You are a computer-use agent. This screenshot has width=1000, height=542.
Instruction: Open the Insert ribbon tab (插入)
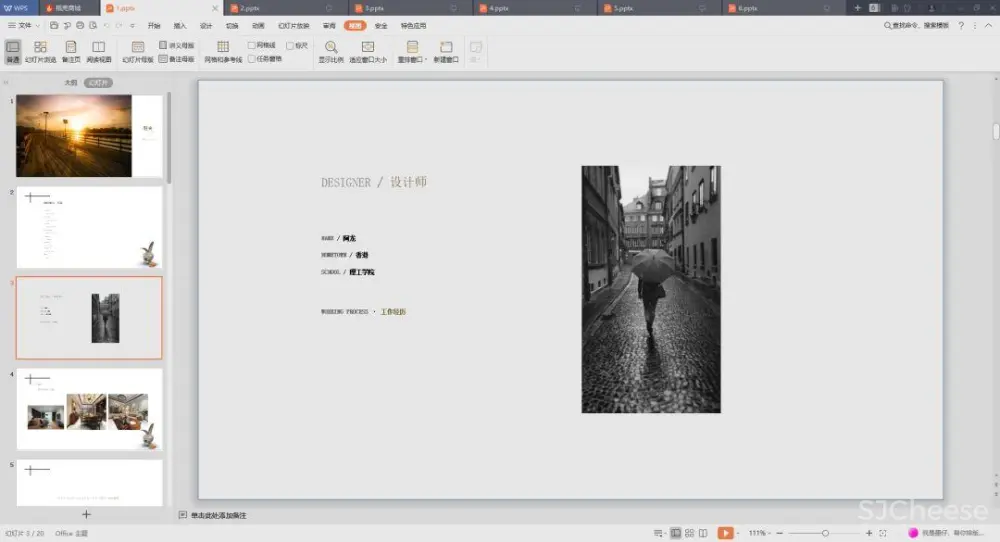(x=180, y=25)
